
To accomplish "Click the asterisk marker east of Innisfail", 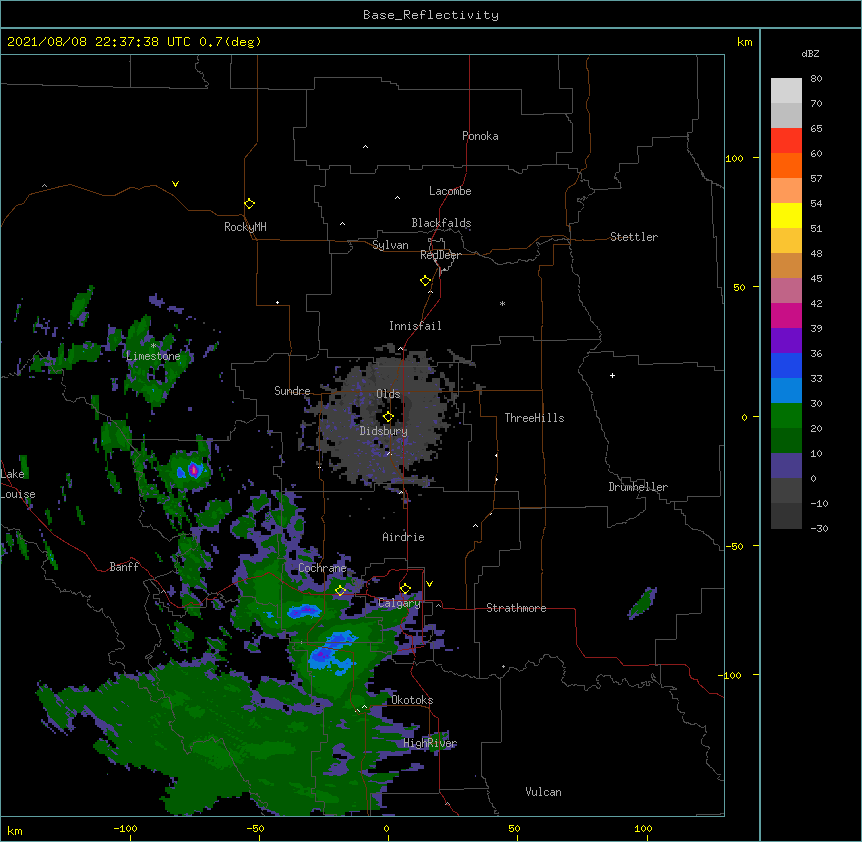I will click(502, 303).
